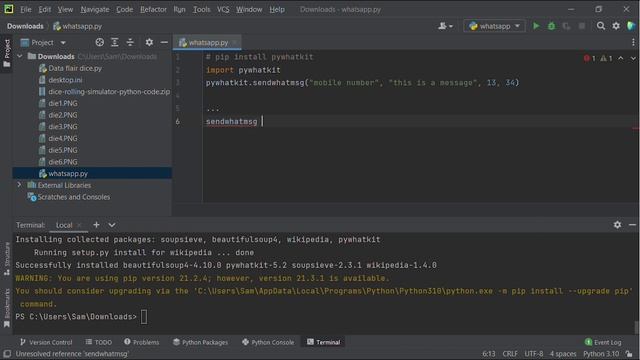Viewport: 640px width, 360px height.
Task: Select die1.PNG in project tree
Action: (63, 103)
